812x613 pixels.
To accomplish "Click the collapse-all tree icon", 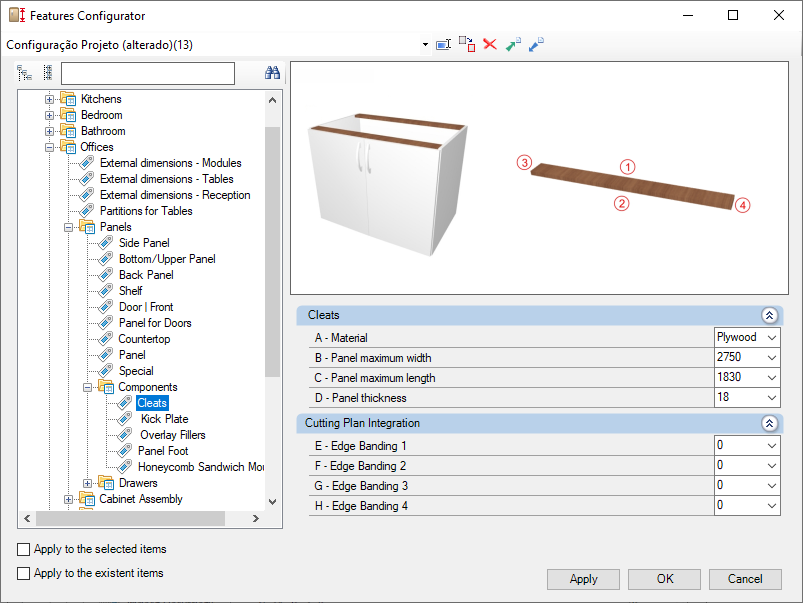I will 48,73.
